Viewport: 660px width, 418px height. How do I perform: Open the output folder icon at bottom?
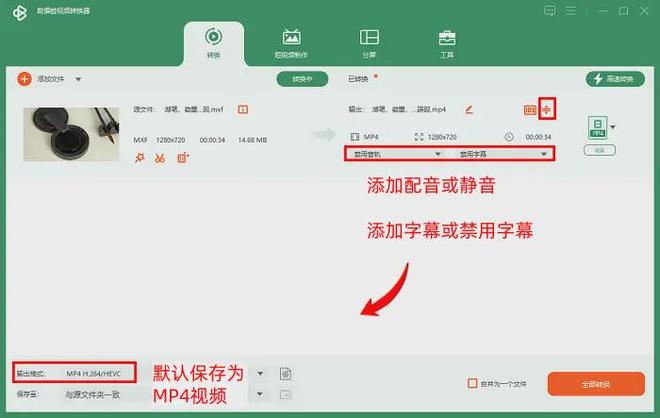[285, 394]
